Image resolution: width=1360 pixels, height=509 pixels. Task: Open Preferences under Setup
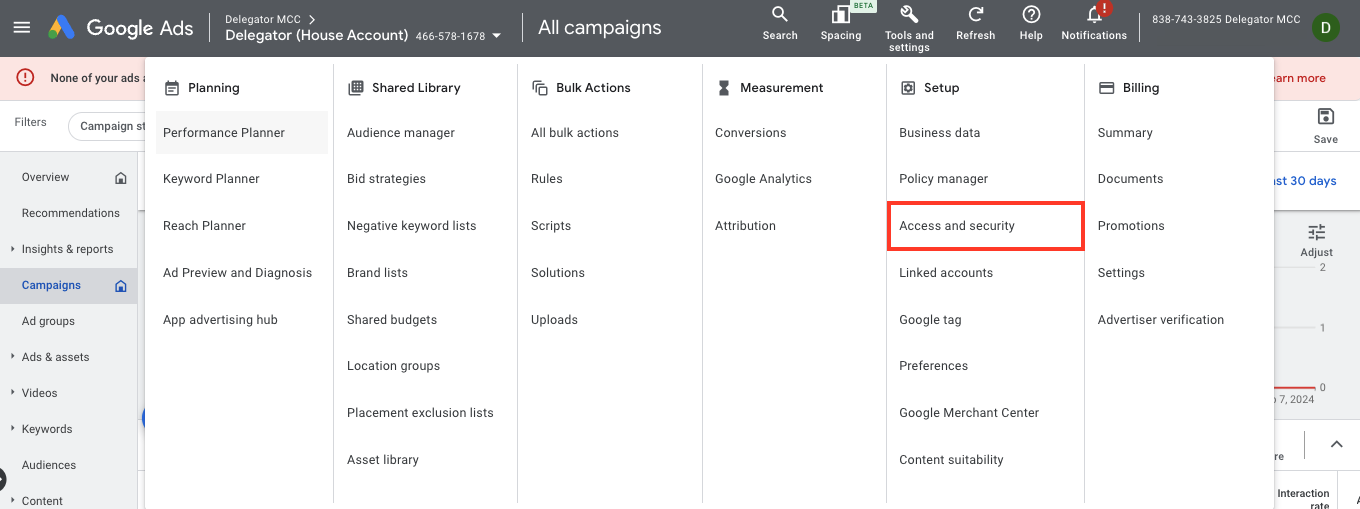(x=933, y=366)
